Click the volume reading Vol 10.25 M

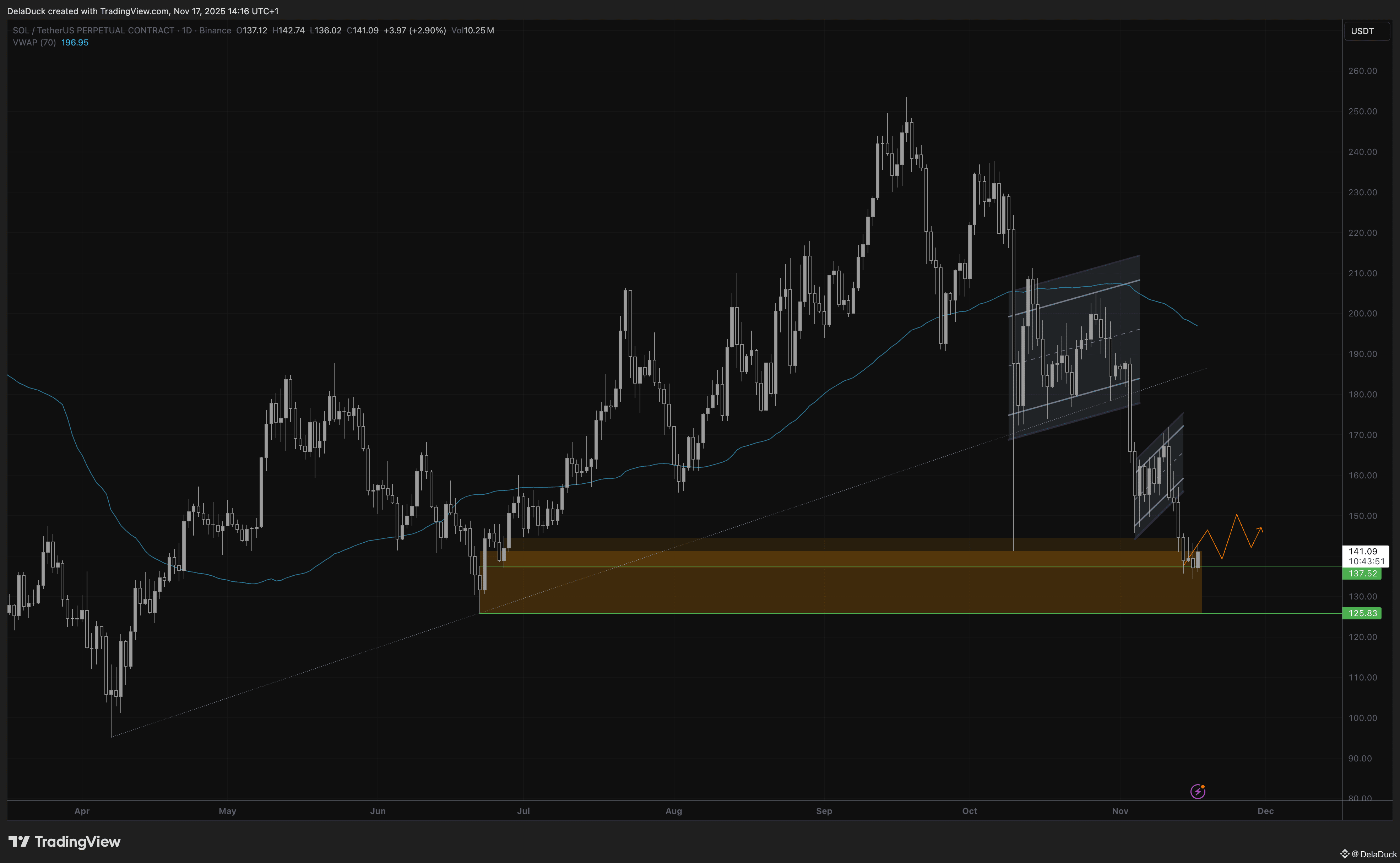473,30
